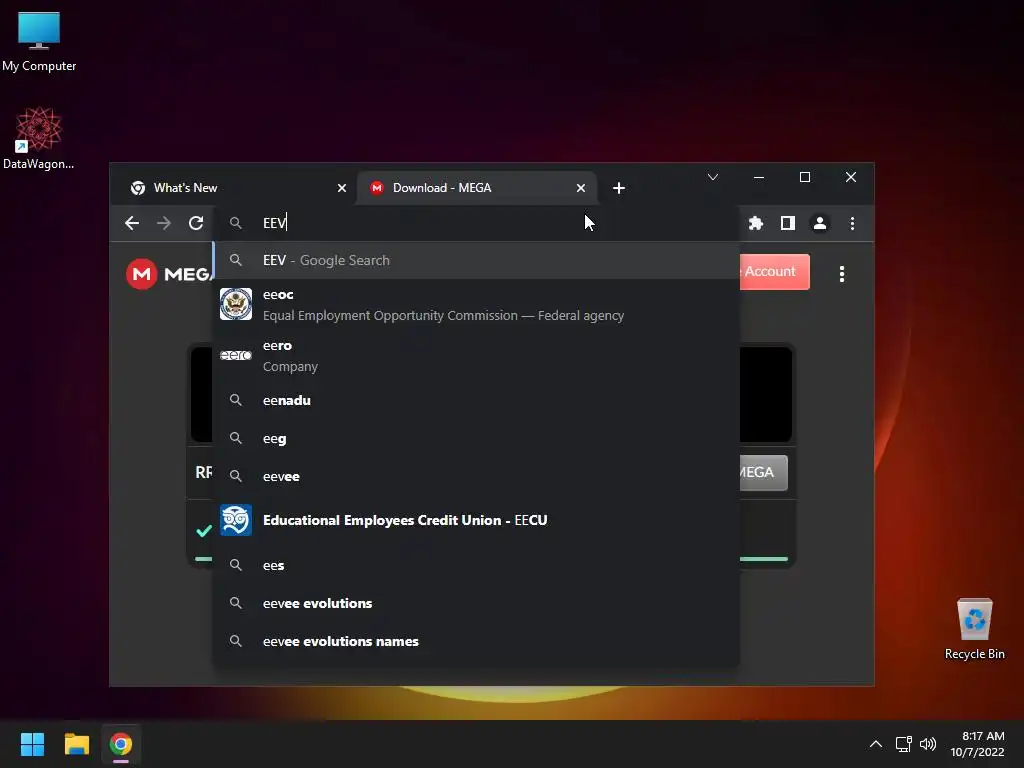Click in the address bar containing EEV

point(477,223)
